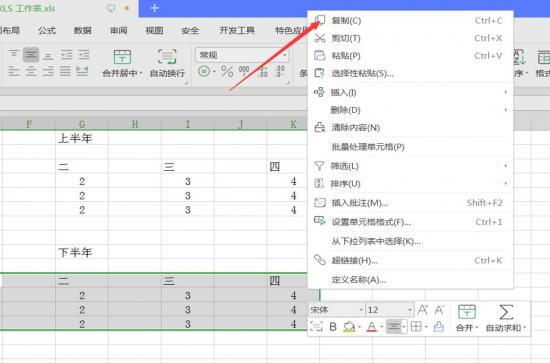Click the increase indent icon

pos(83,55)
